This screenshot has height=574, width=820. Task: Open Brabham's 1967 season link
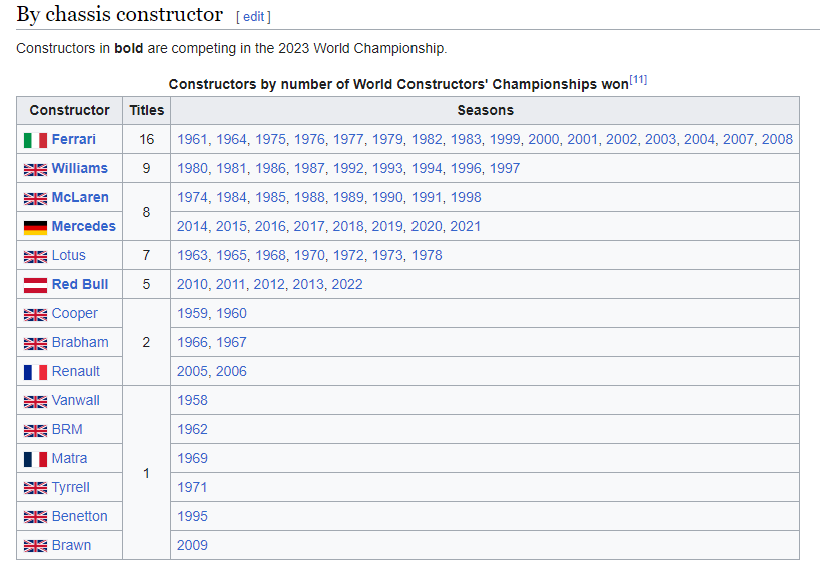click(231, 342)
